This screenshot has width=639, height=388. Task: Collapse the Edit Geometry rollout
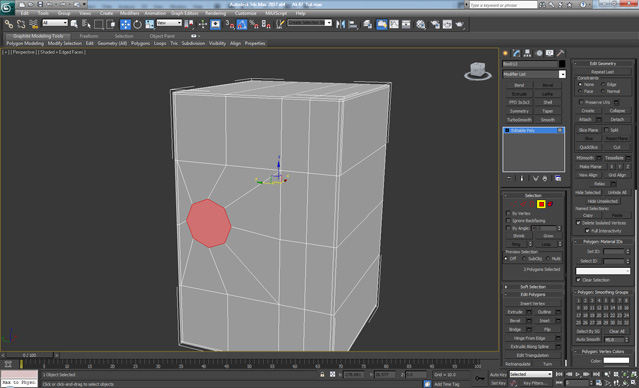604,64
